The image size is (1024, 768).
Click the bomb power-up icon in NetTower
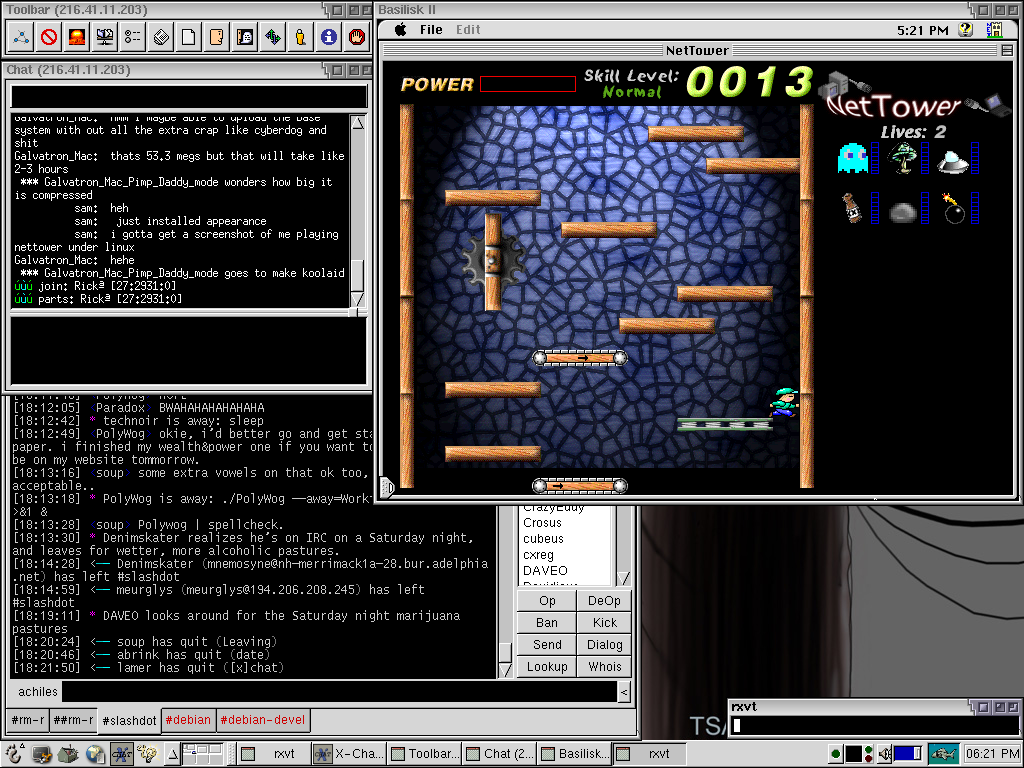[954, 209]
